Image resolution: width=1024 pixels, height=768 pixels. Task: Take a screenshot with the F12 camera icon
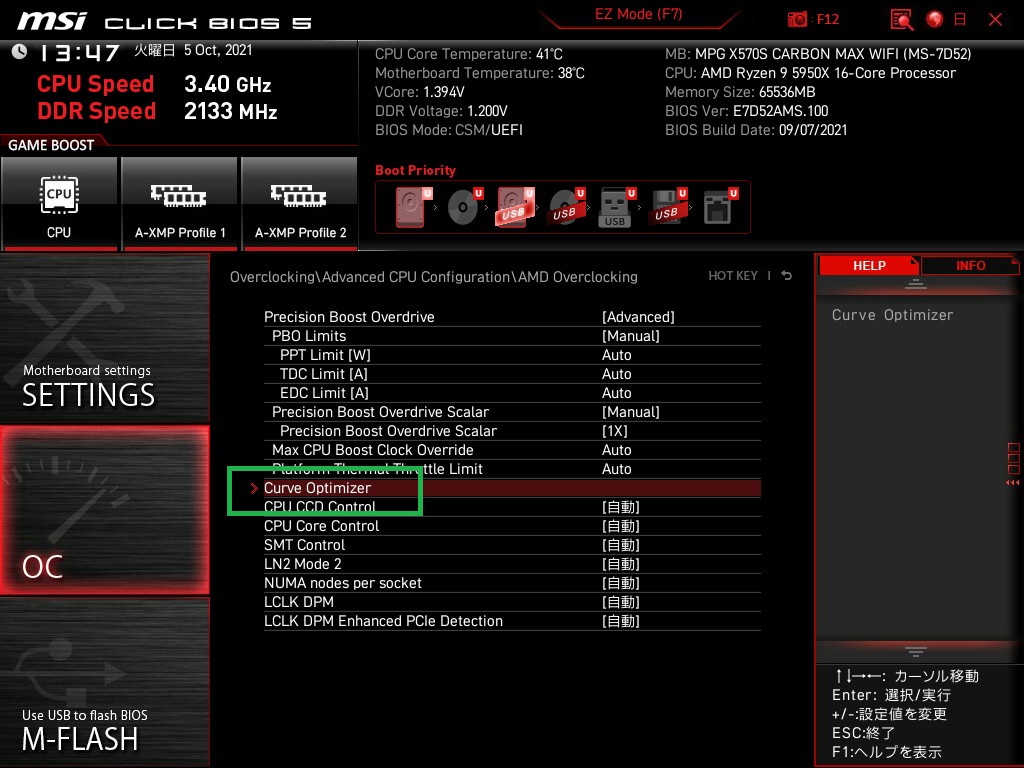(x=797, y=20)
